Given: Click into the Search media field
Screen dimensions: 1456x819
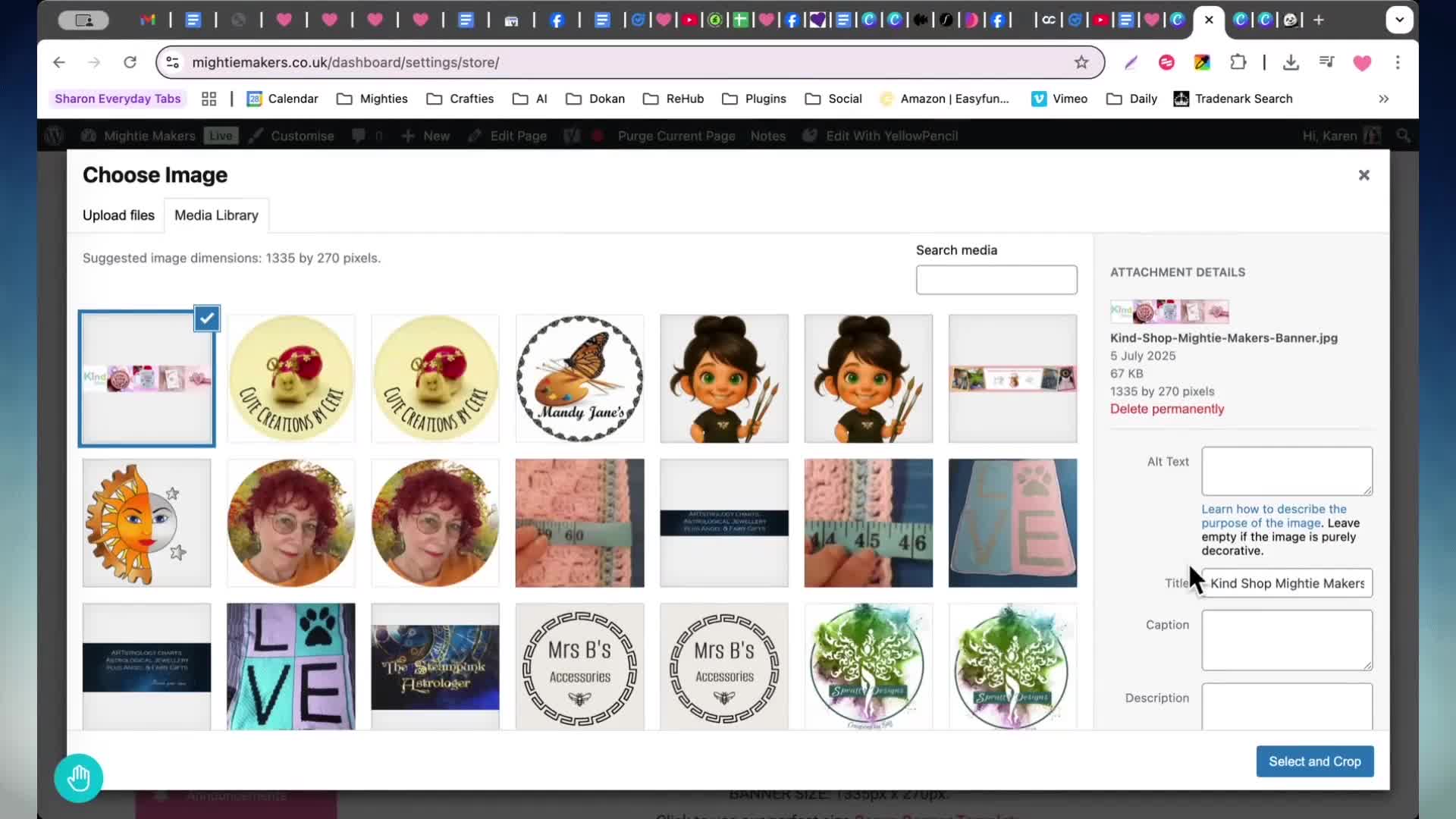Looking at the screenshot, I should coord(996,280).
